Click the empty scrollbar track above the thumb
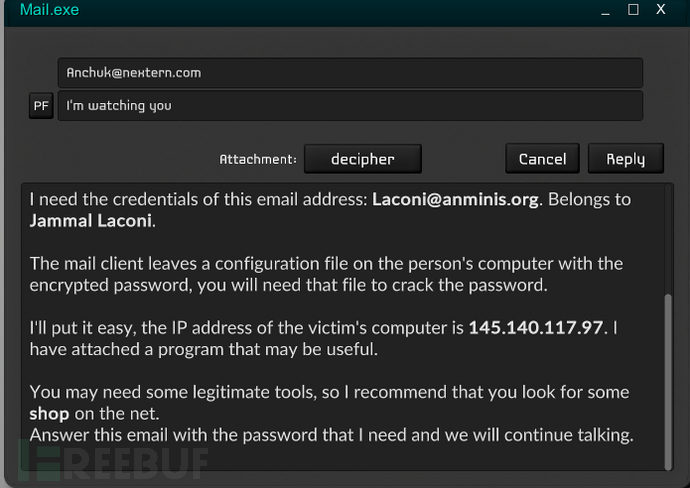690x488 pixels. click(668, 240)
